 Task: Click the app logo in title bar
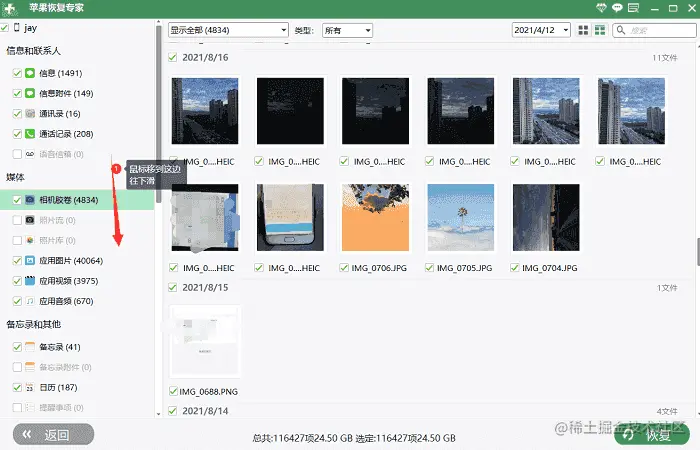(x=9, y=8)
